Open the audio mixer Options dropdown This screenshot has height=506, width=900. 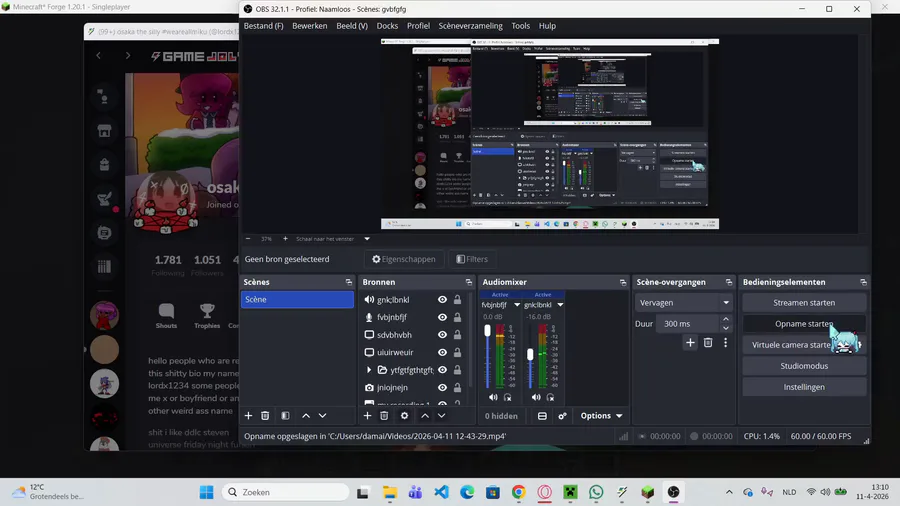pyautogui.click(x=601, y=416)
